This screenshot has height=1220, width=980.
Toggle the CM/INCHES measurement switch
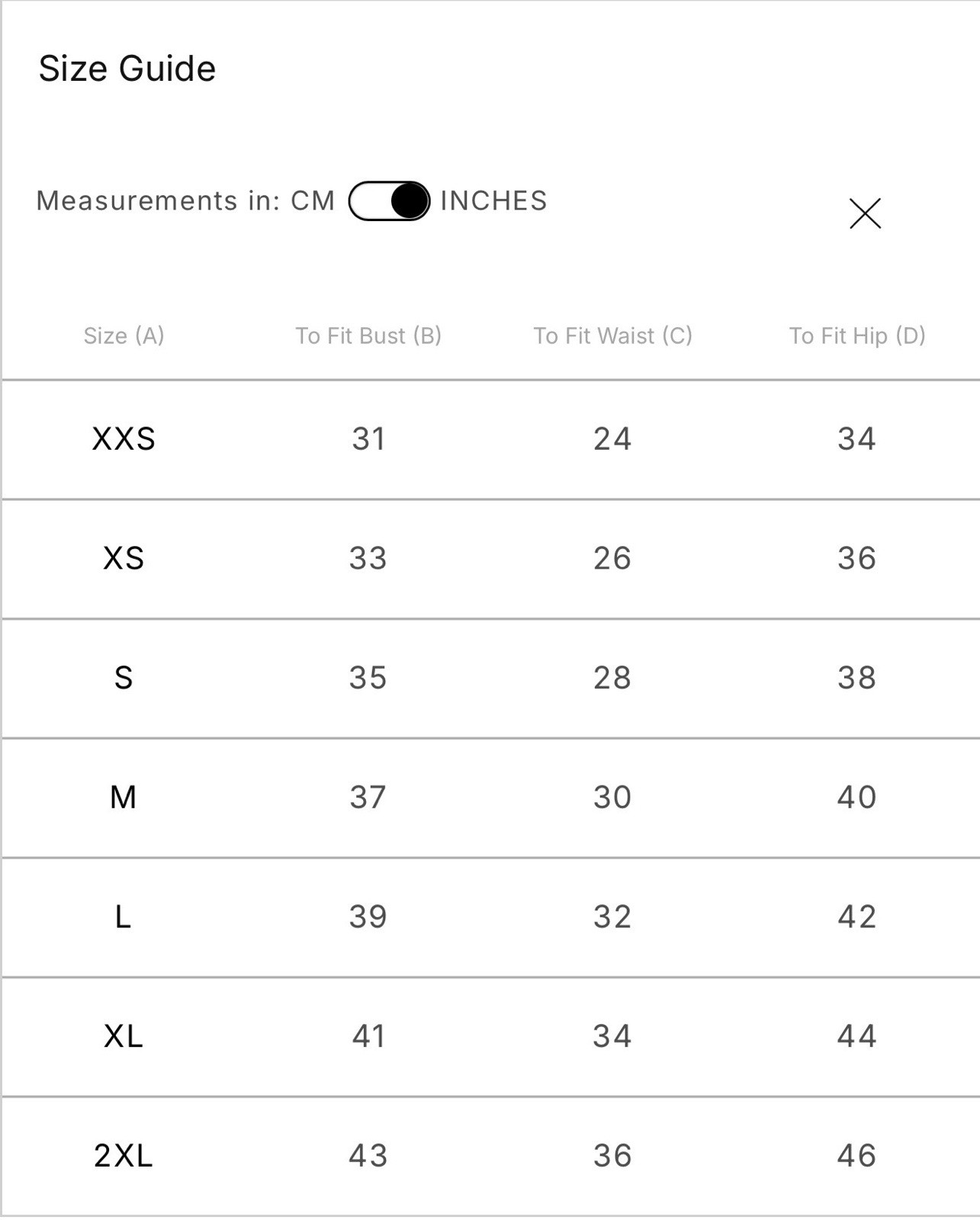(389, 201)
